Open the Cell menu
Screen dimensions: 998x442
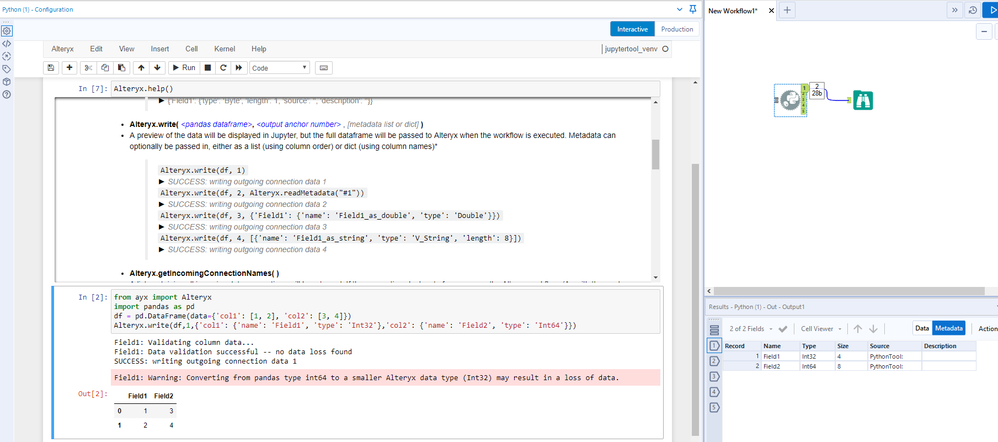tap(192, 49)
